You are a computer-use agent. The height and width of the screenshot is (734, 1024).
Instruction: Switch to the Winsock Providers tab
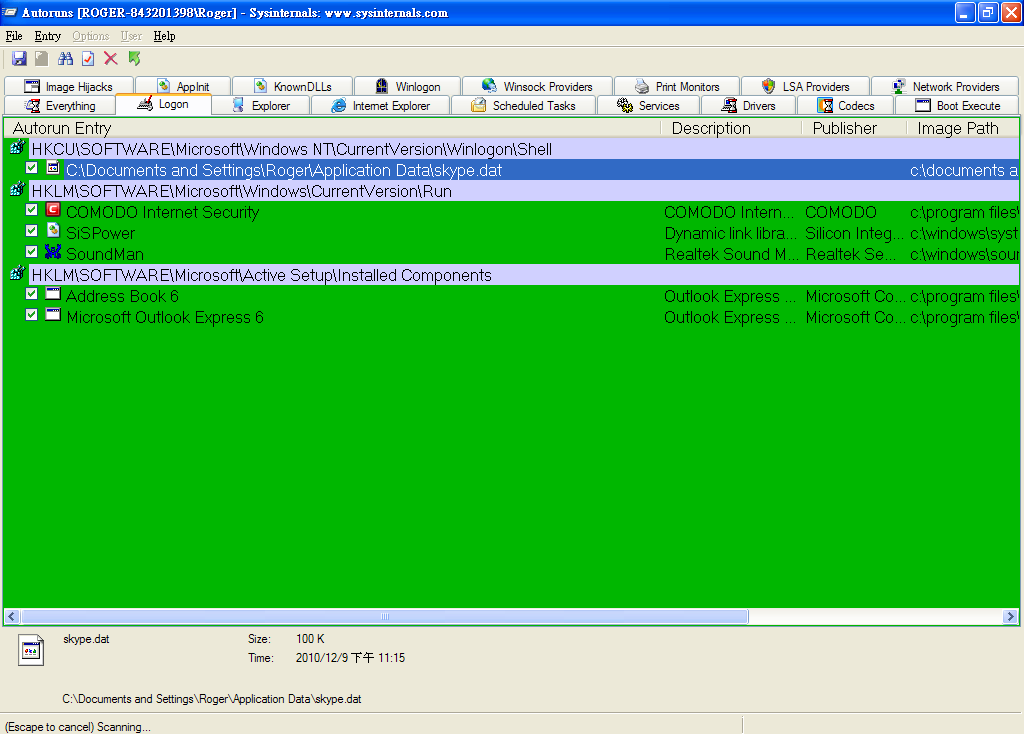click(x=537, y=86)
